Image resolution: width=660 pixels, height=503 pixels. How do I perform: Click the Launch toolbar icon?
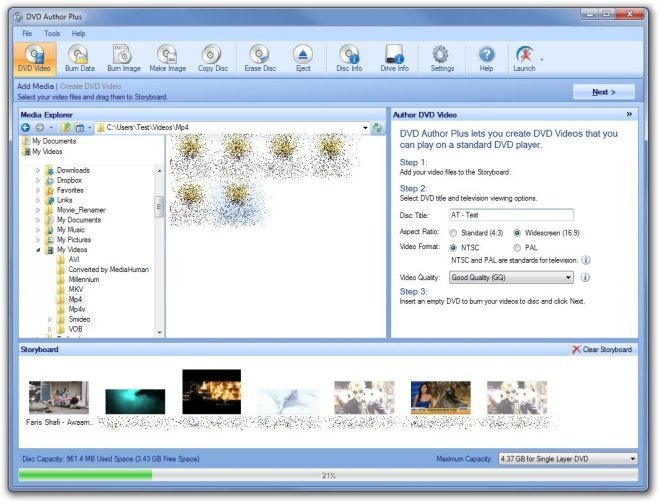click(524, 59)
